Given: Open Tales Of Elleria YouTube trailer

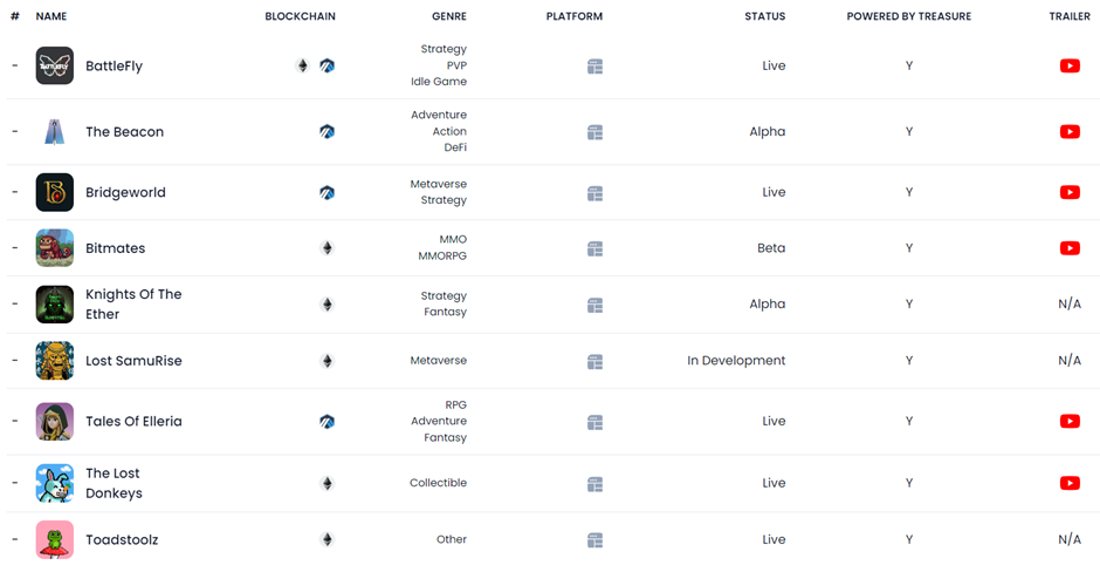Looking at the screenshot, I should [1069, 422].
